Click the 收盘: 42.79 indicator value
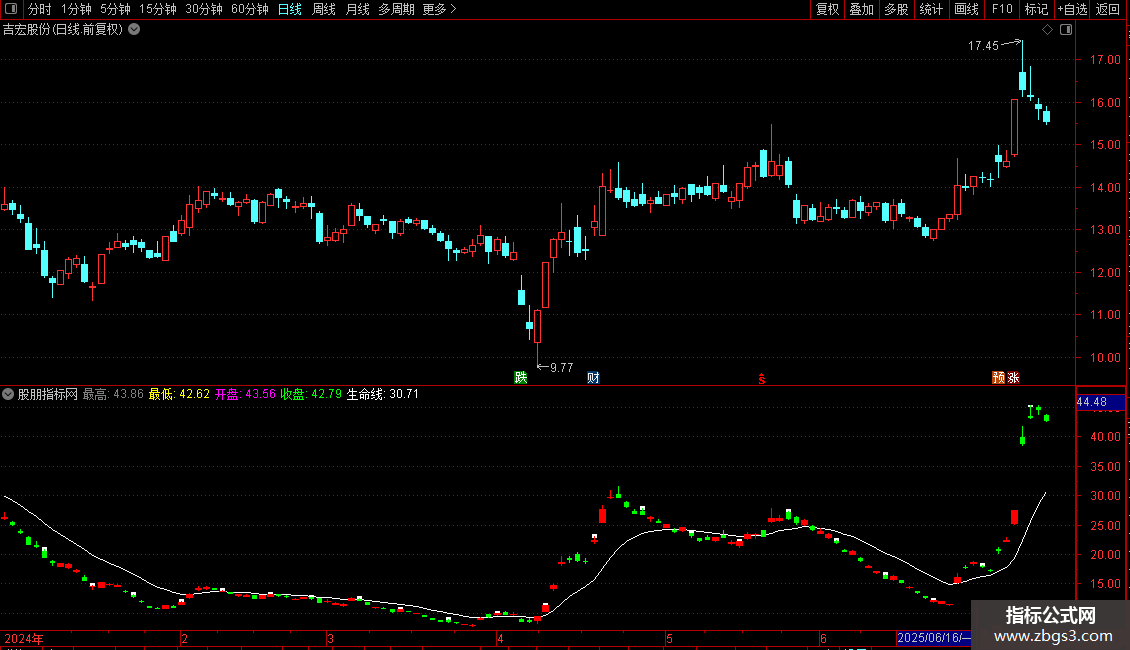The image size is (1130, 650). pos(311,394)
